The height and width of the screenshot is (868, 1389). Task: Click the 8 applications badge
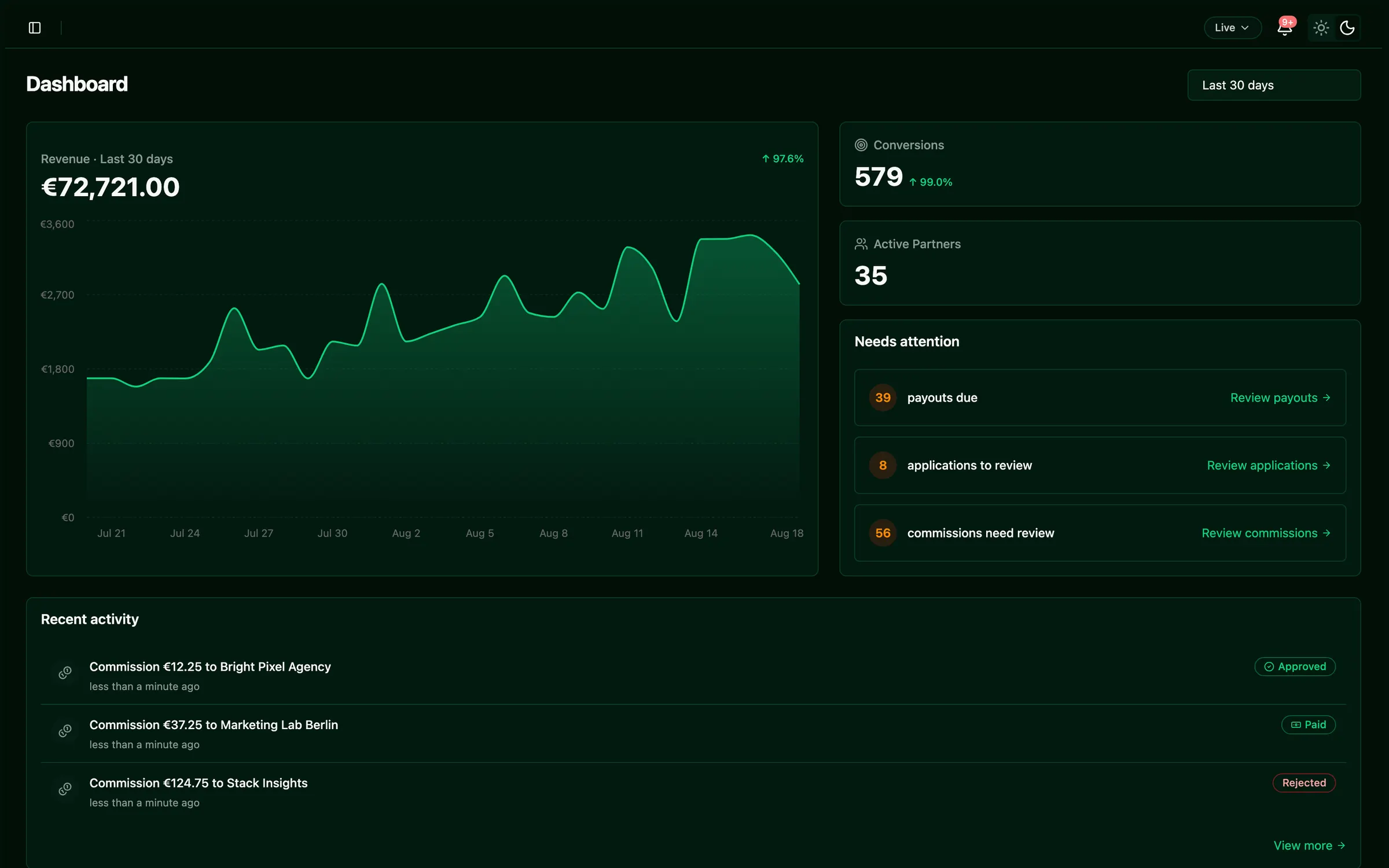click(883, 465)
